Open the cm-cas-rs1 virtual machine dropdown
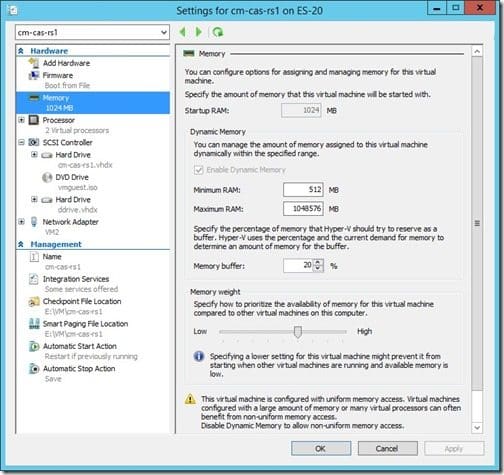This screenshot has height=475, width=504. click(x=92, y=32)
